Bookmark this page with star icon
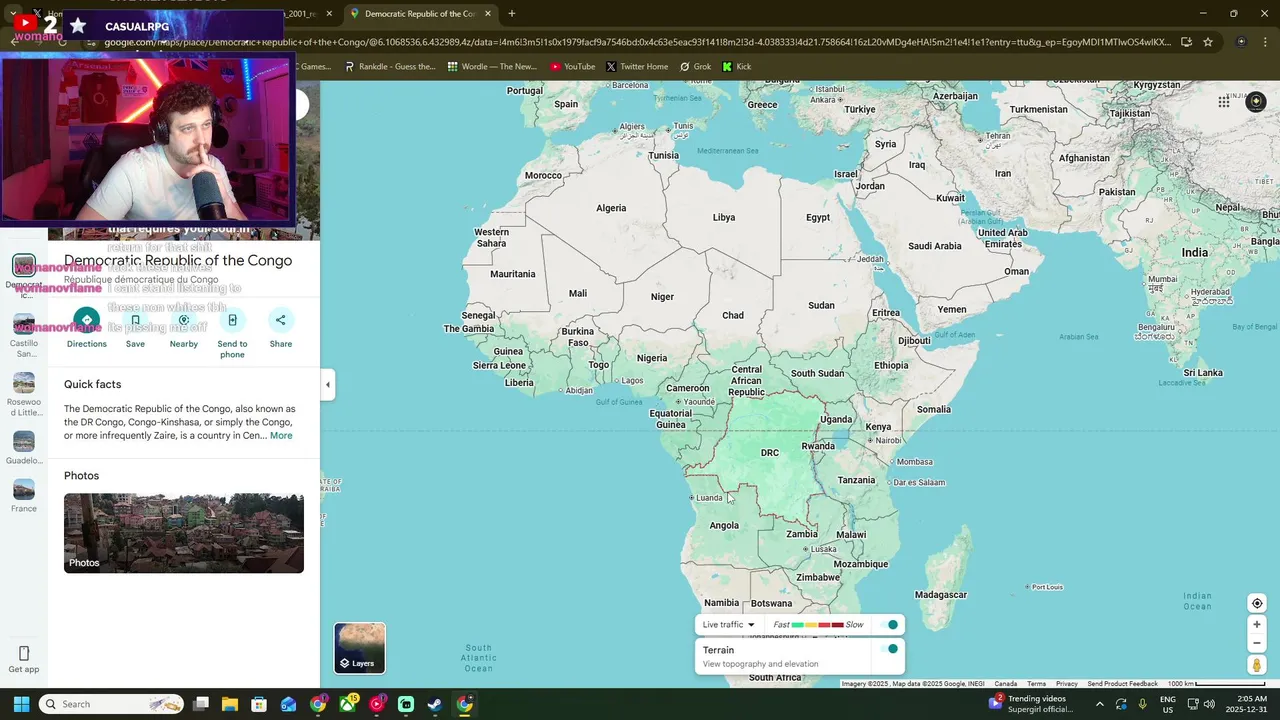1280x720 pixels. coord(1208,42)
